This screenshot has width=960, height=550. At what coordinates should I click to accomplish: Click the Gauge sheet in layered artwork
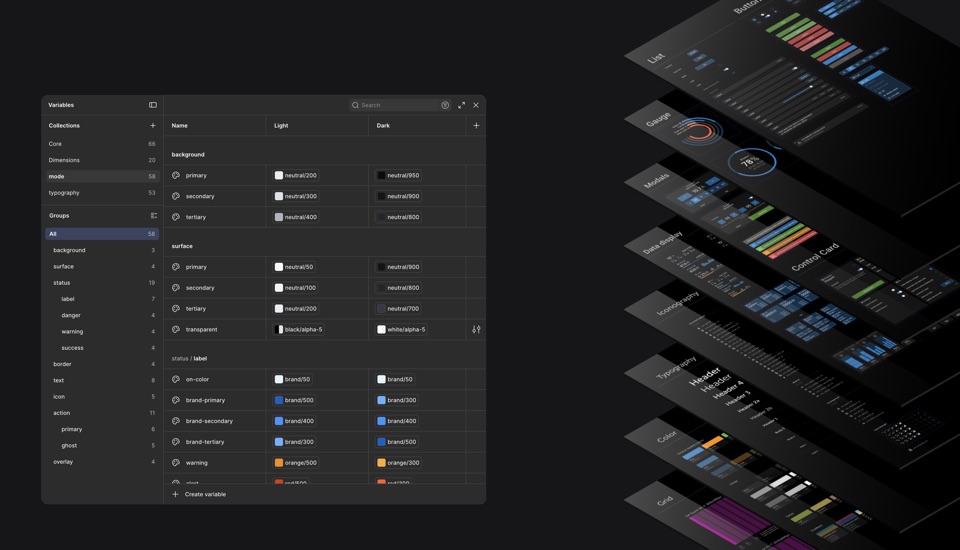[x=722, y=138]
